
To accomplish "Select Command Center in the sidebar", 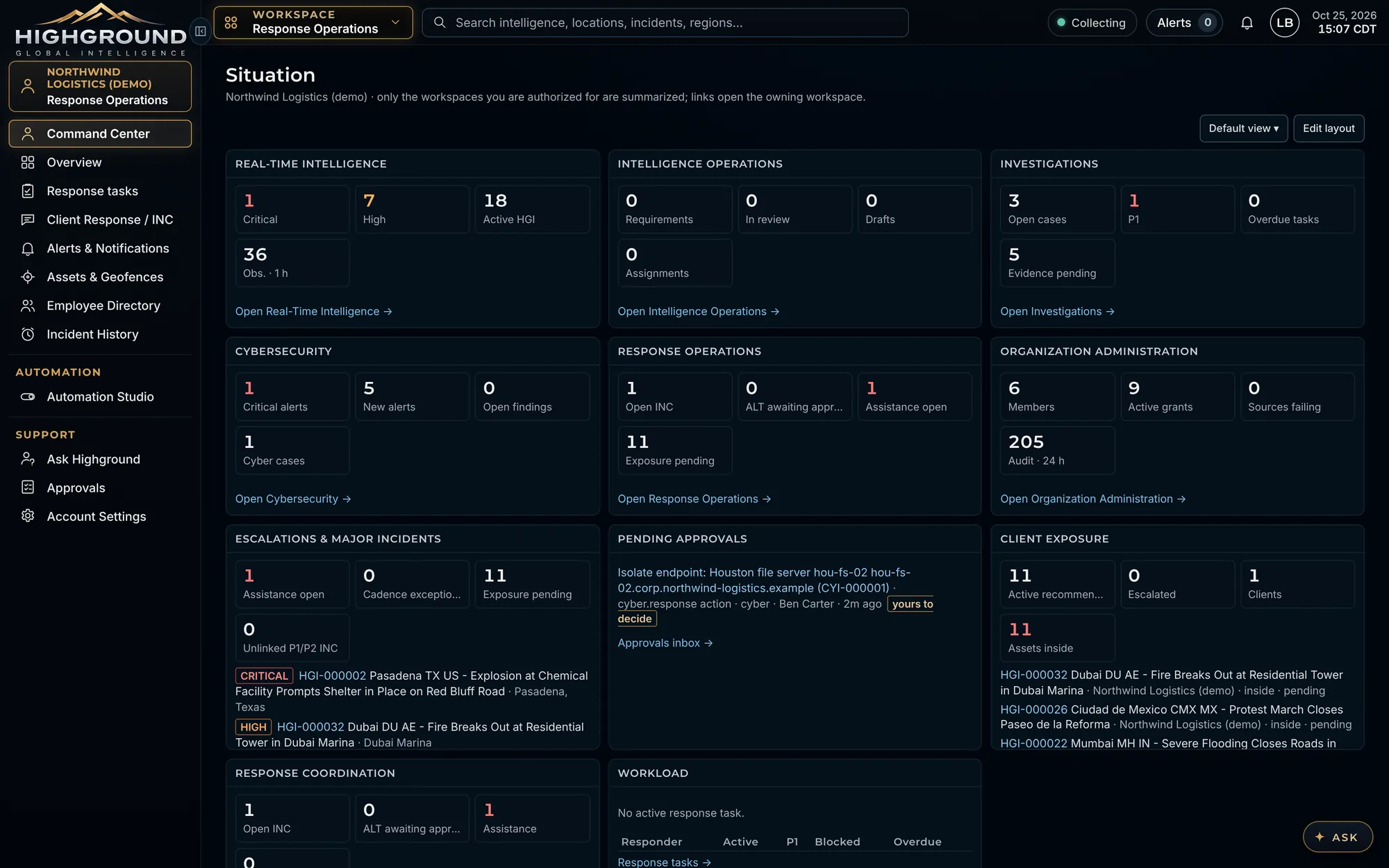I will pyautogui.click(x=100, y=133).
